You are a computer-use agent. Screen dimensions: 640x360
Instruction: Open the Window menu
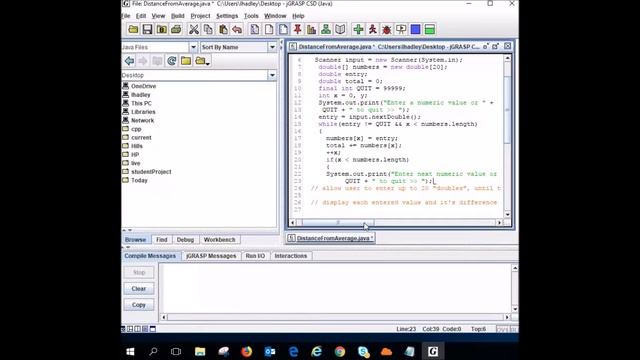275,16
